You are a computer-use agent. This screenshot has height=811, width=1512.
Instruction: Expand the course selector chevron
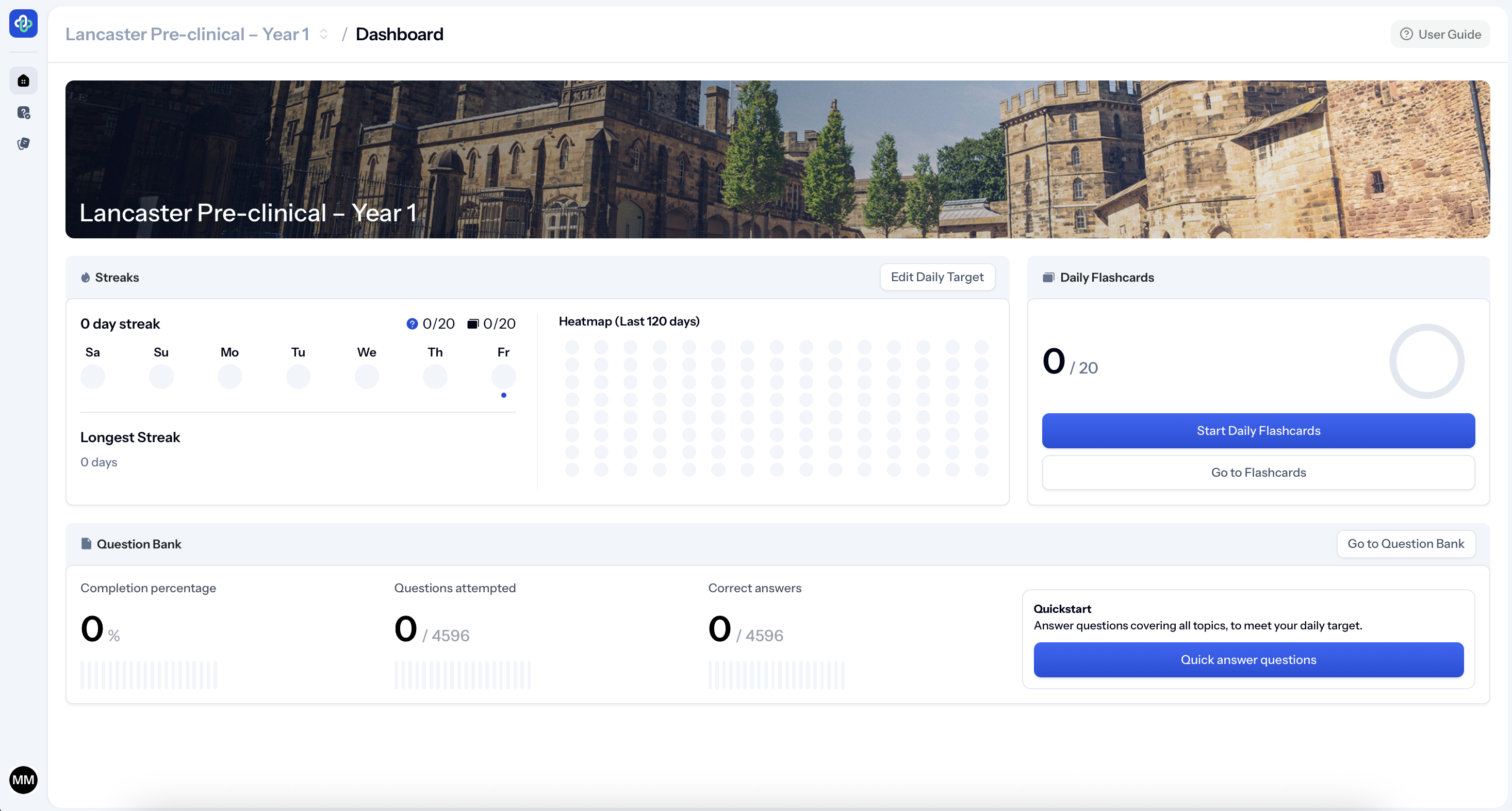[x=323, y=34]
